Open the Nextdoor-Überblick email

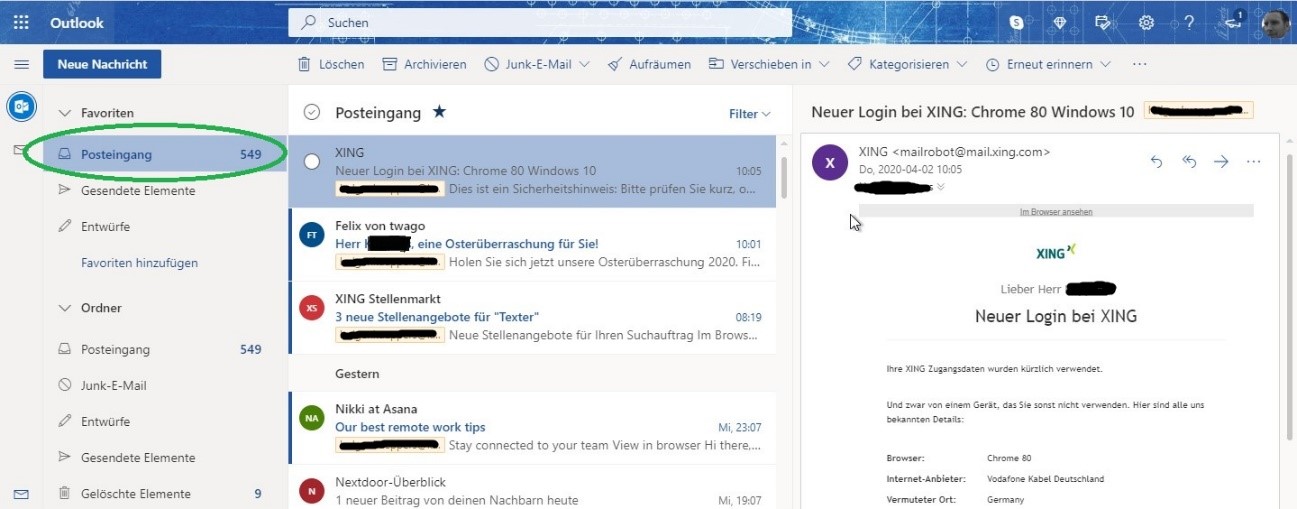(x=532, y=488)
